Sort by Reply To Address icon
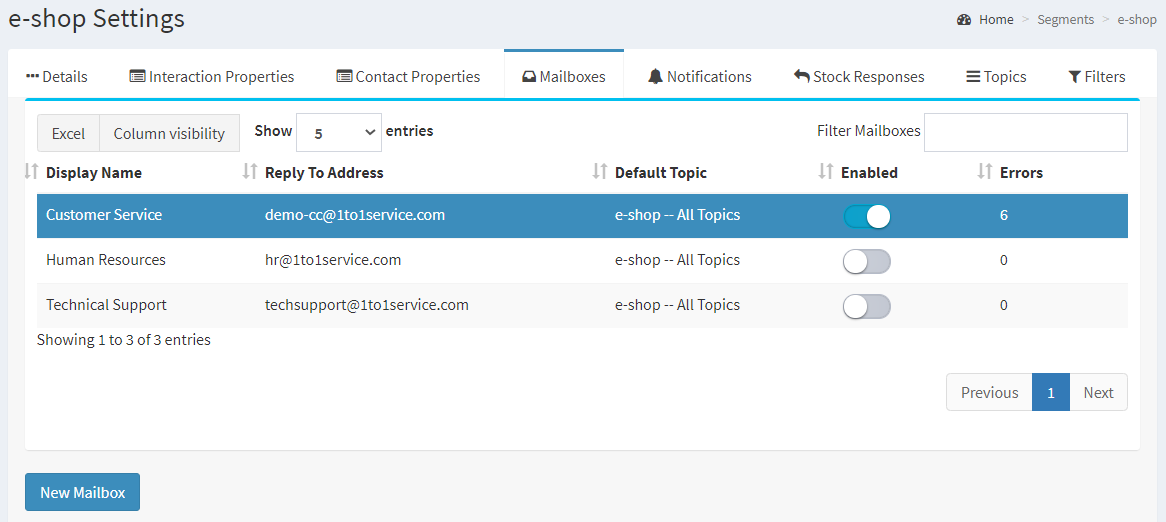This screenshot has height=522, width=1166. pos(251,172)
